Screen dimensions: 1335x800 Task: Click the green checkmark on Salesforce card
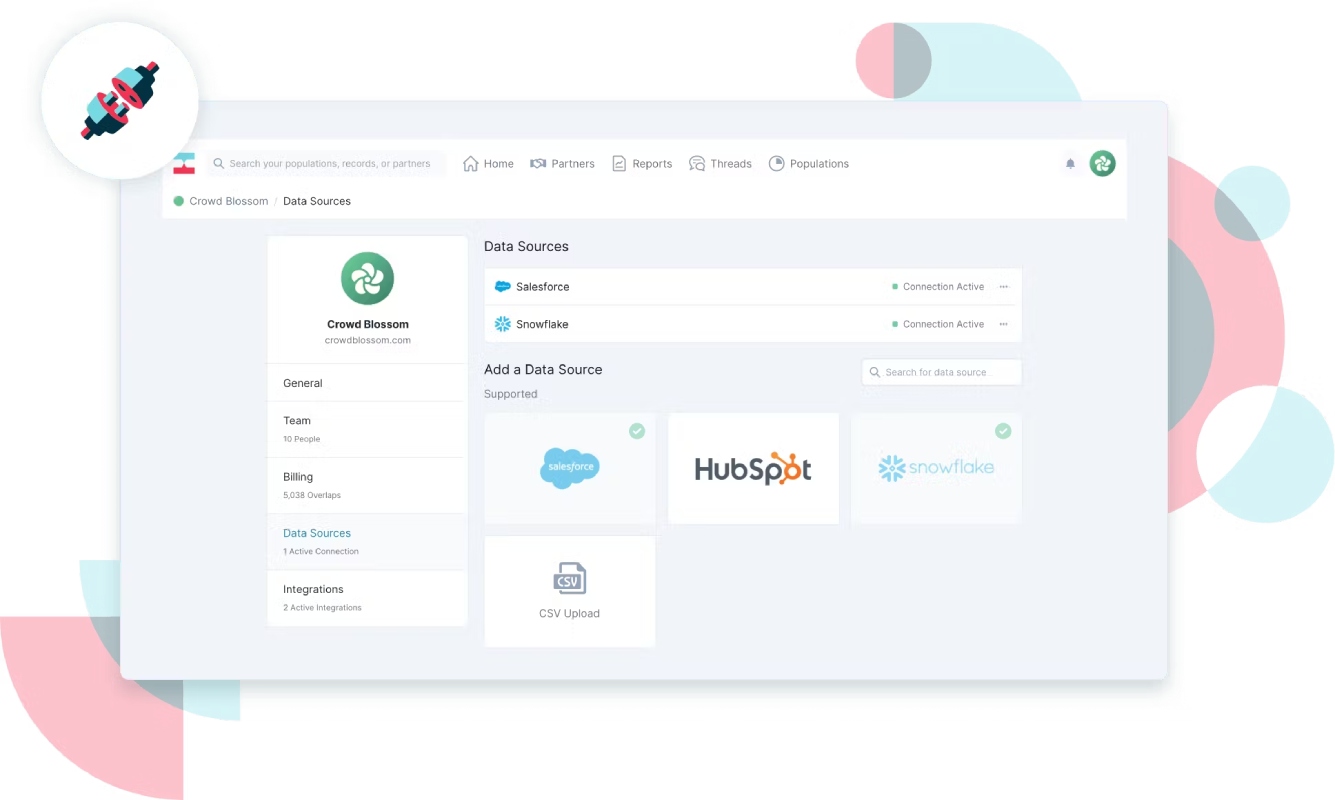pos(637,431)
